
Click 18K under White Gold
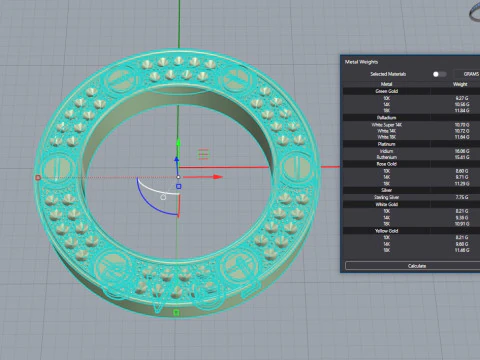386,224
